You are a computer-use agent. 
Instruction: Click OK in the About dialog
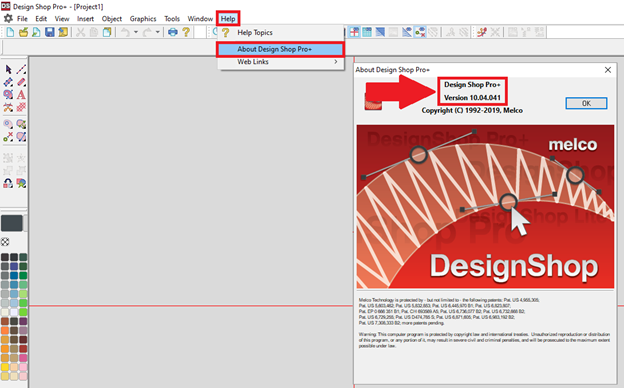coord(586,103)
